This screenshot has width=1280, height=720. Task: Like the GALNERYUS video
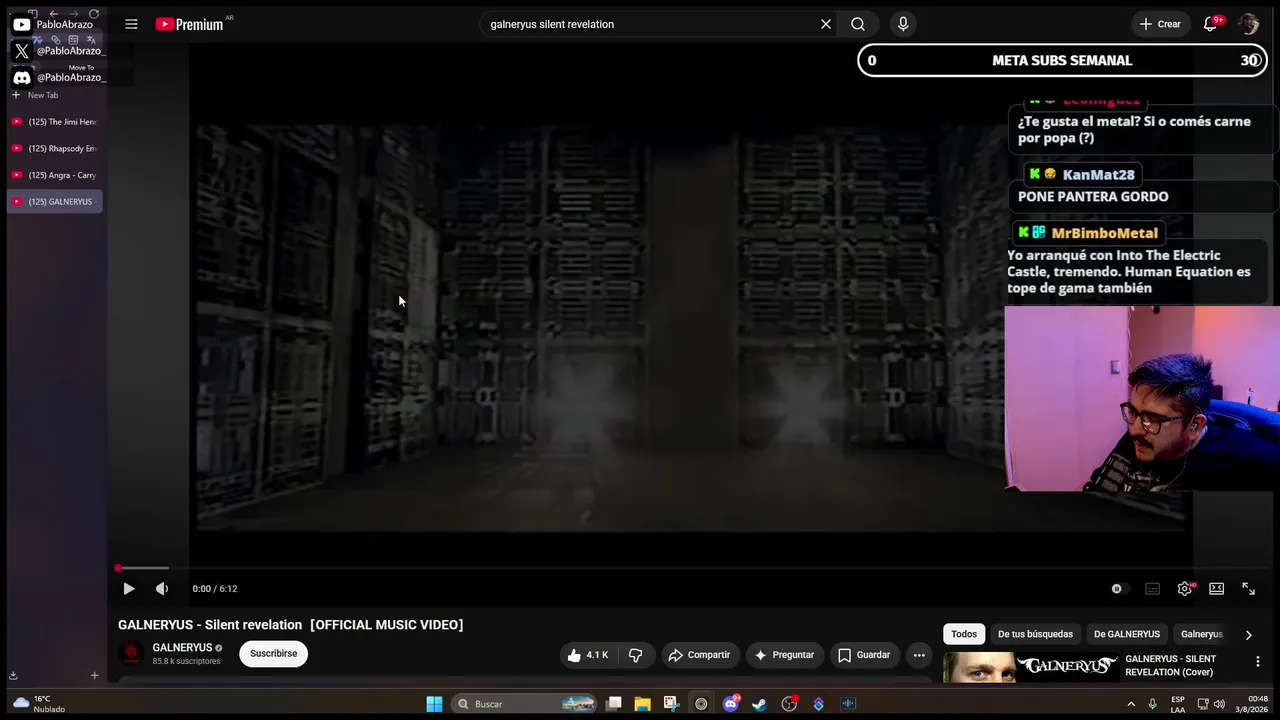click(x=588, y=655)
